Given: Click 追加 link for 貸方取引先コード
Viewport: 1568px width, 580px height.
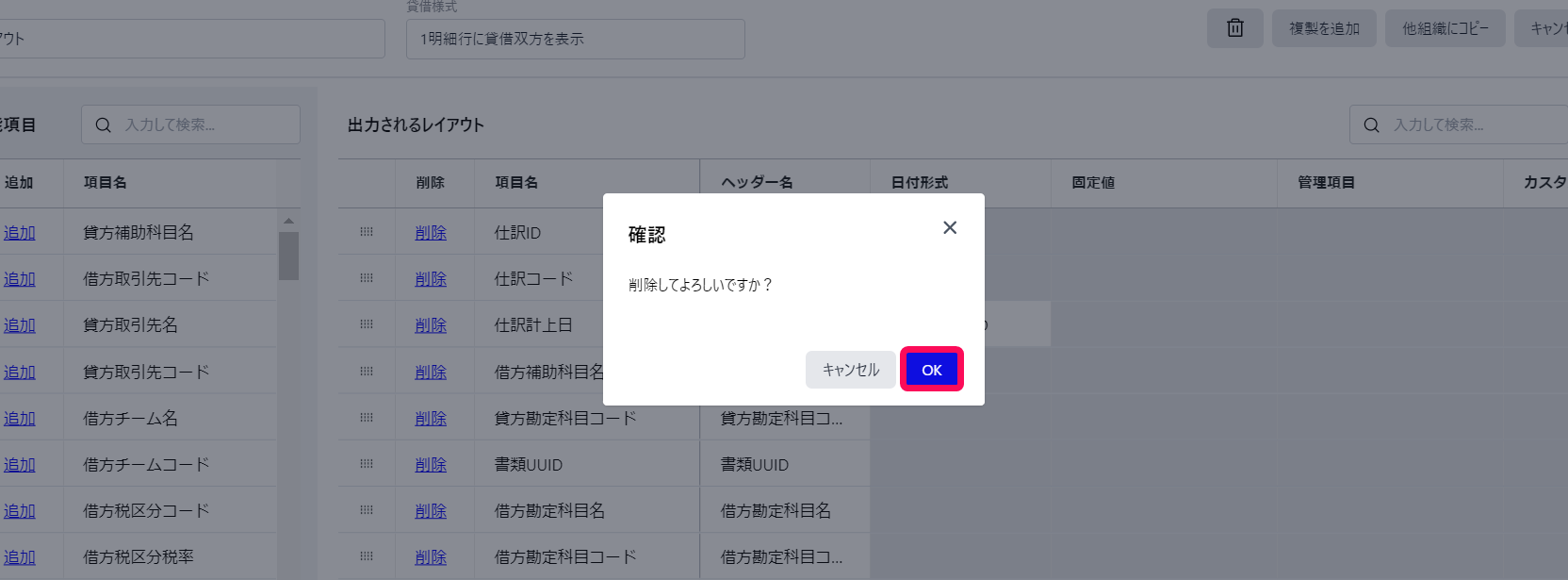Looking at the screenshot, I should point(19,372).
